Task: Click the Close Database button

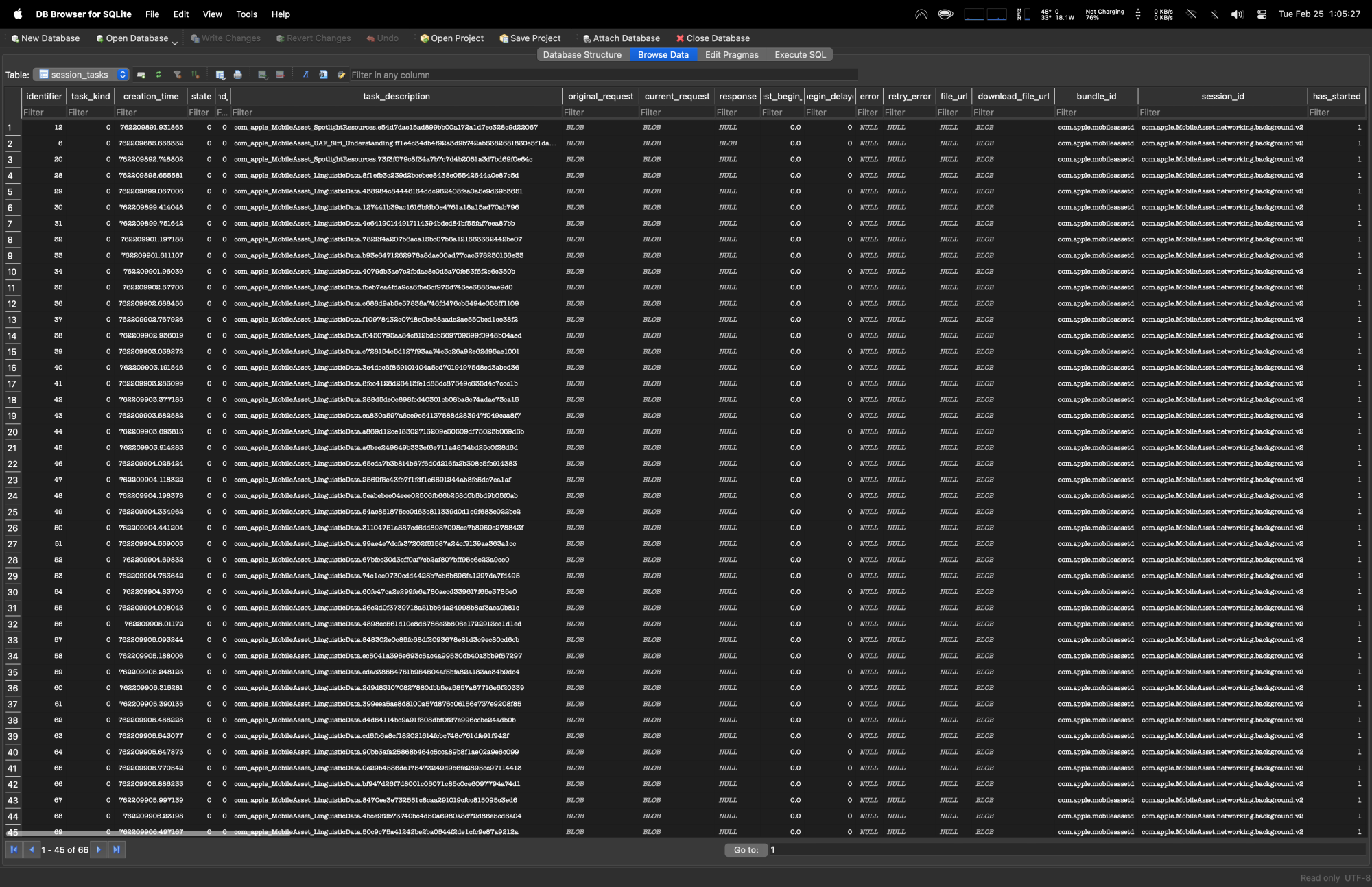Action: [713, 38]
